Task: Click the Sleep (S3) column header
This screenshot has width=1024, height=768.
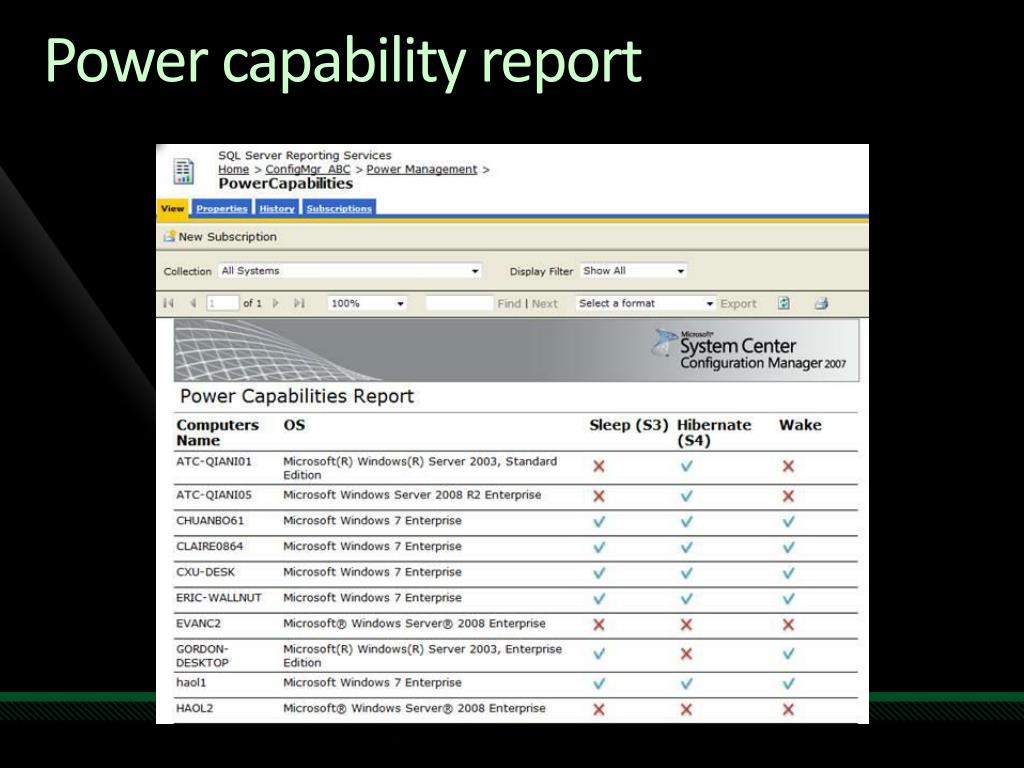Action: click(x=629, y=425)
